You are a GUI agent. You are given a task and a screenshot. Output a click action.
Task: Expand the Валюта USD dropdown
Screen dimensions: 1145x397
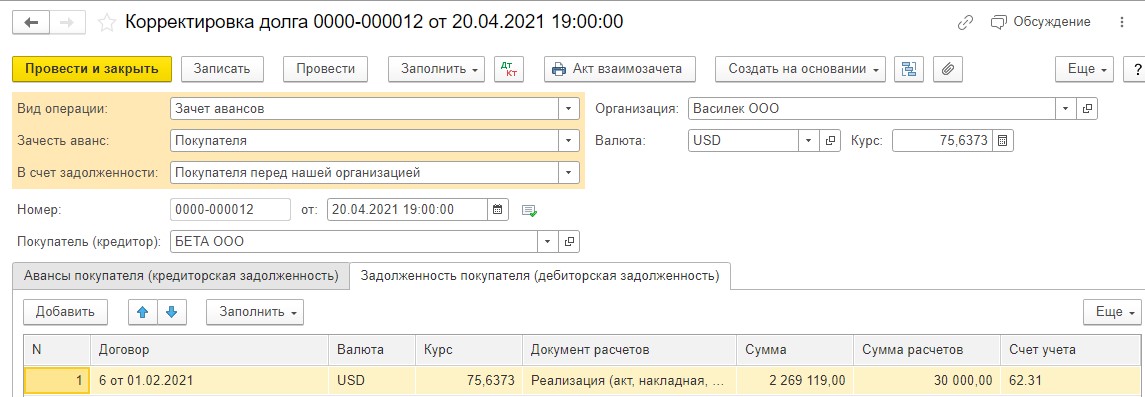pyautogui.click(x=808, y=141)
